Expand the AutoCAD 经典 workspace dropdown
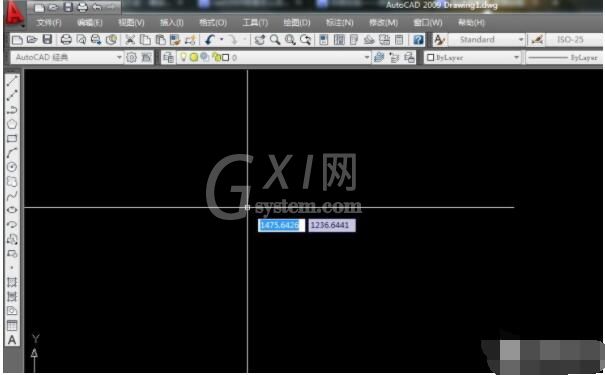605x375 pixels. click(x=119, y=57)
